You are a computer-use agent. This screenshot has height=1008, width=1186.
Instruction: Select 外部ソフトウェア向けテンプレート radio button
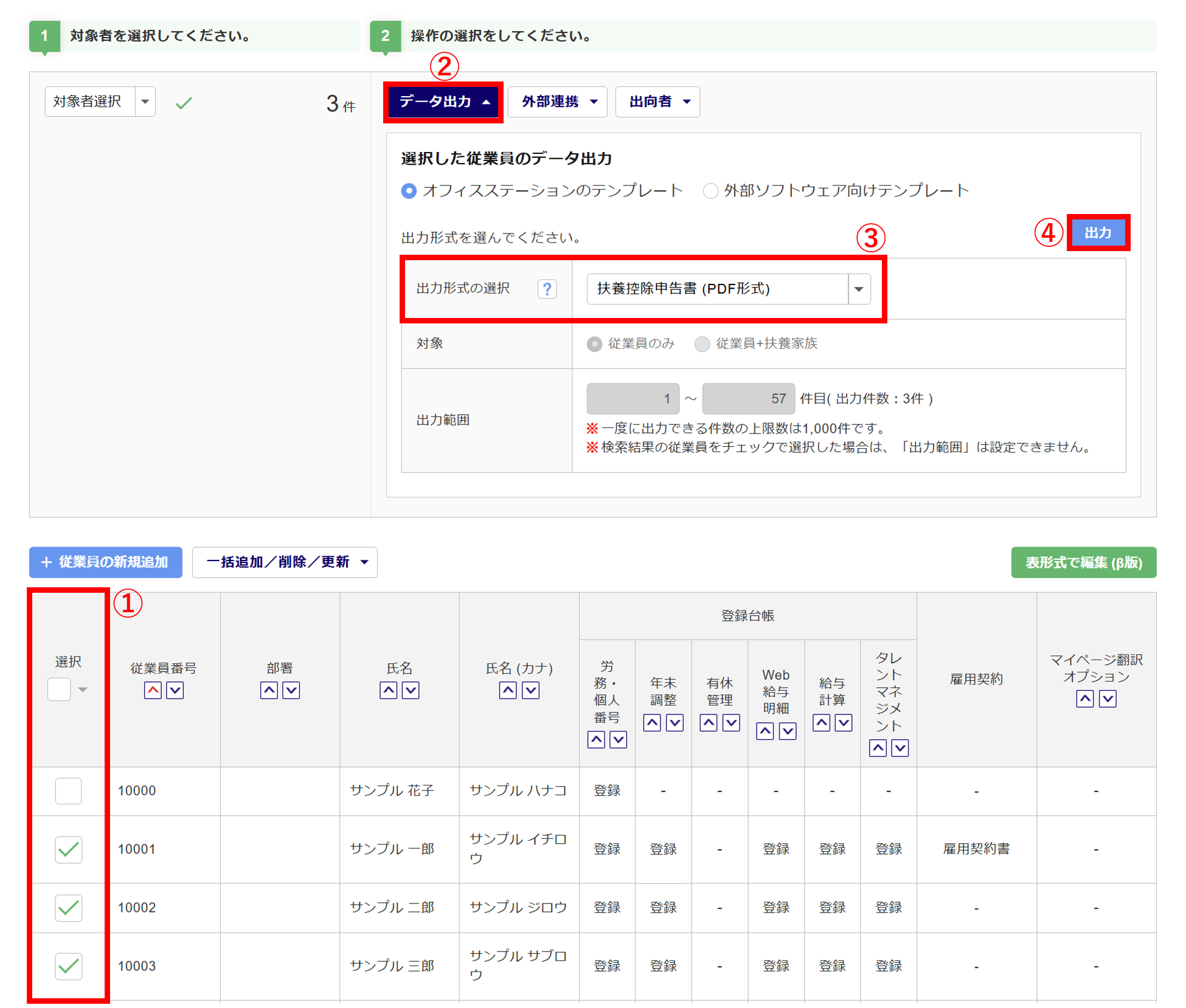point(710,191)
